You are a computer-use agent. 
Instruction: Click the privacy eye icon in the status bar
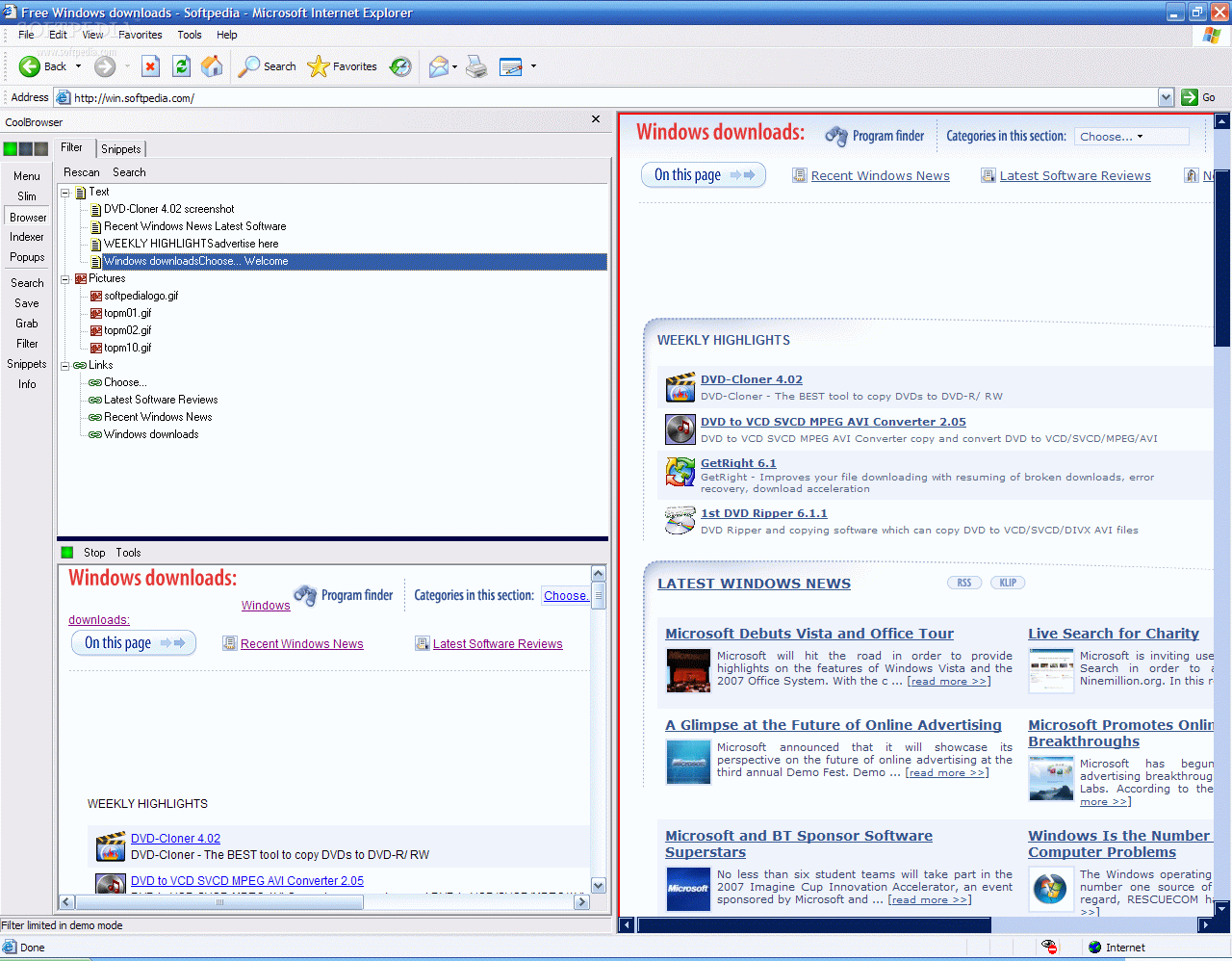[x=1049, y=948]
